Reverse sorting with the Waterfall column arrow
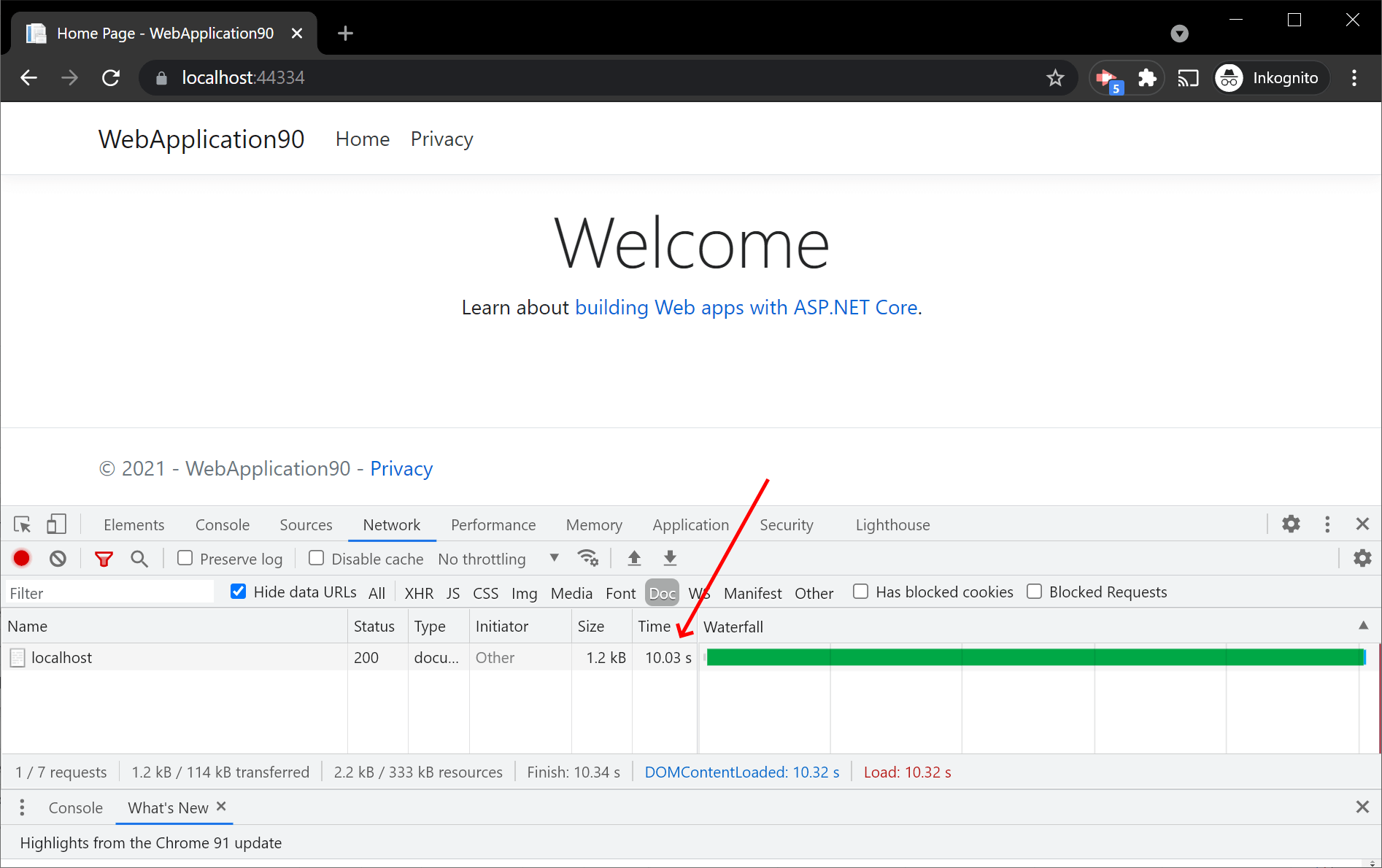This screenshot has height=868, width=1382. 1363,626
